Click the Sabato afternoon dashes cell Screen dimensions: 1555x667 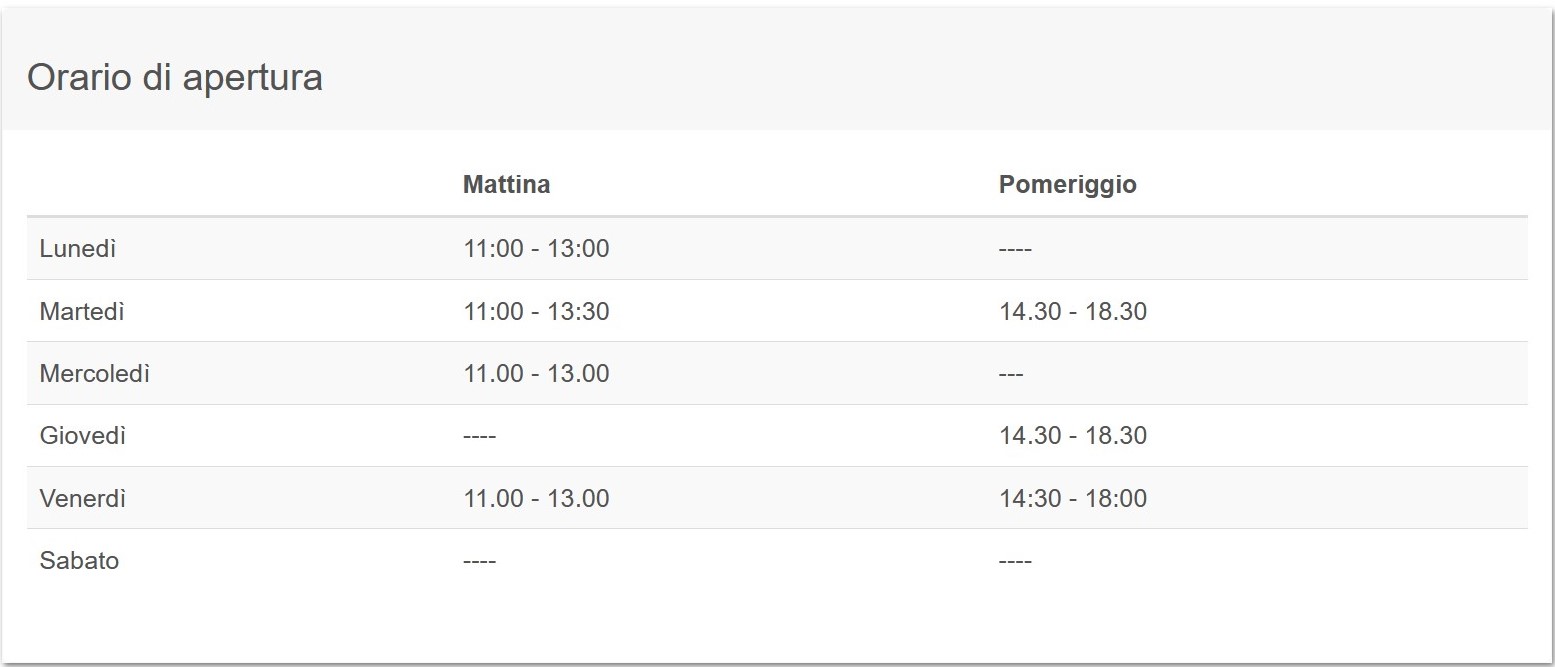click(x=1015, y=561)
